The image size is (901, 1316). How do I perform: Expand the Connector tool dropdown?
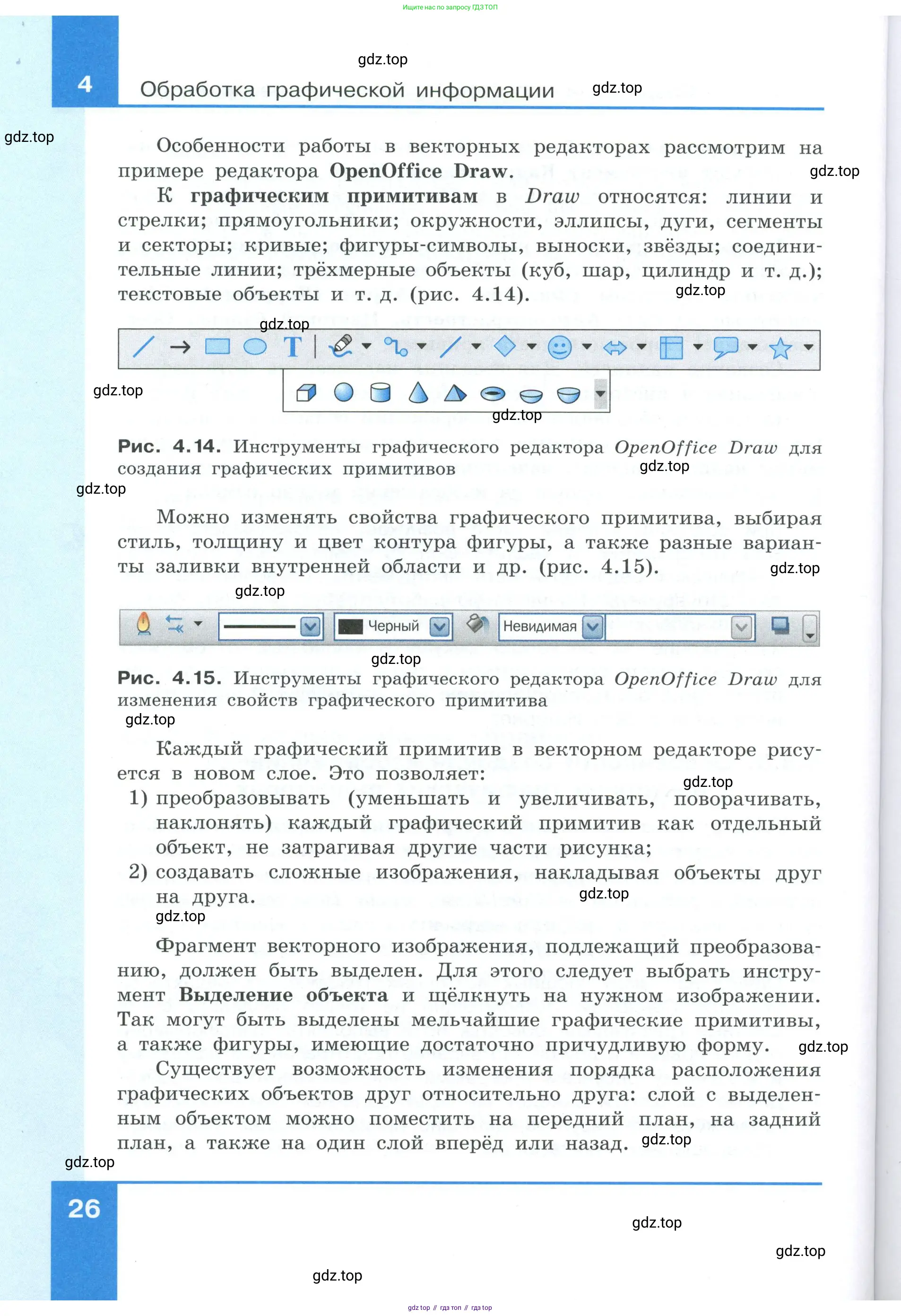coord(421,346)
